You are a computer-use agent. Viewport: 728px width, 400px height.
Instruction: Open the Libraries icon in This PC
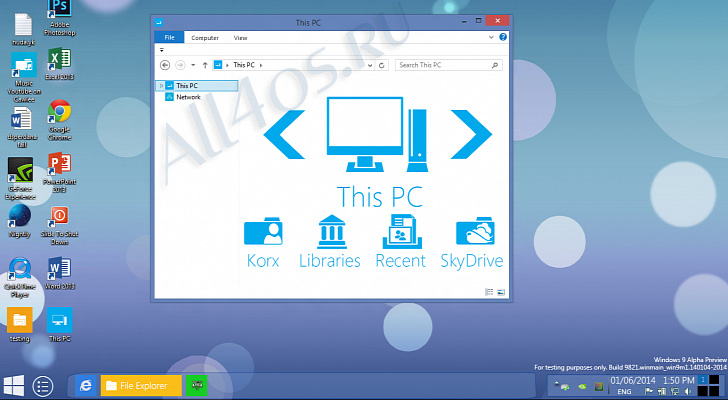[x=330, y=242]
